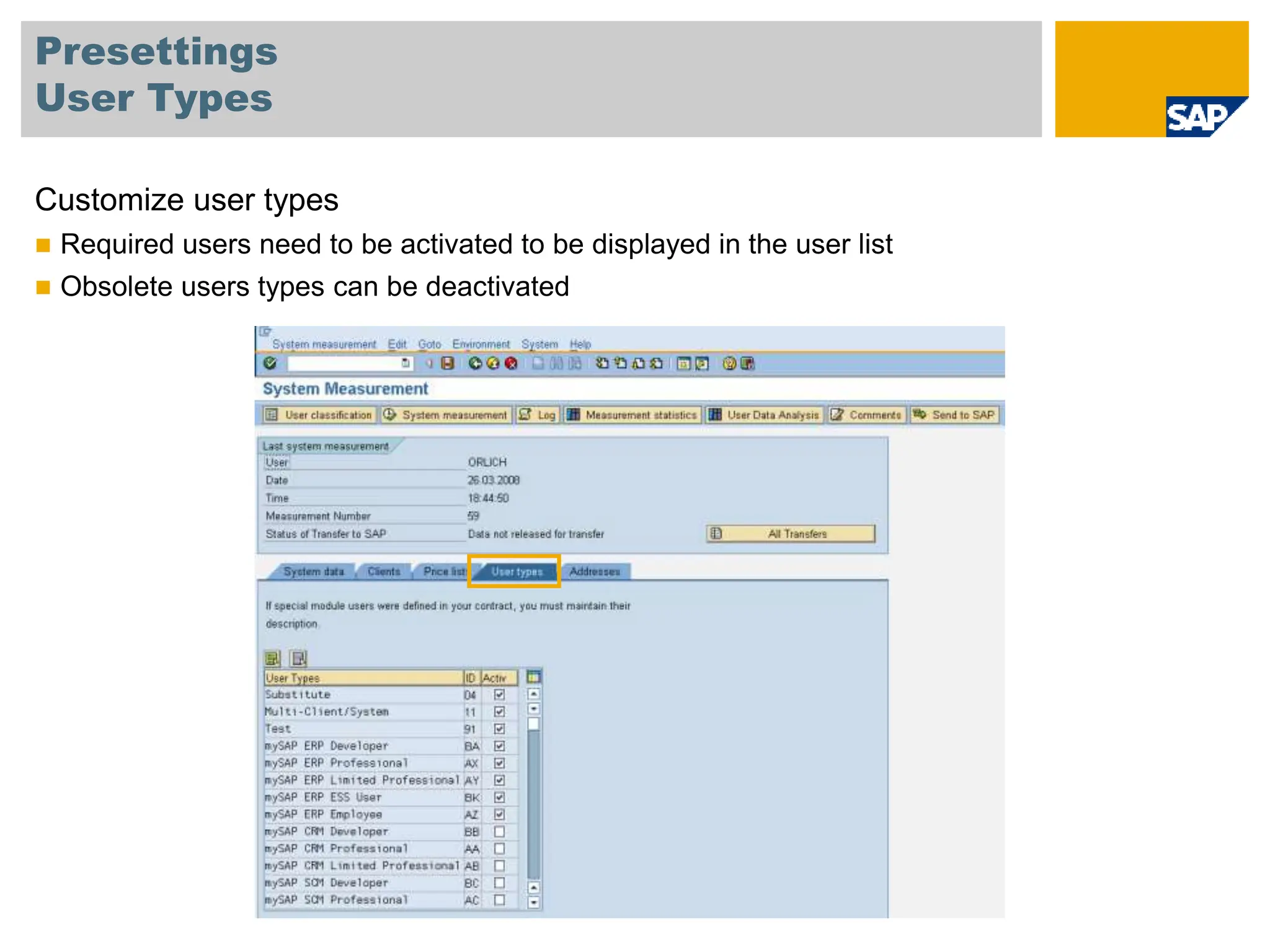
Task: Open the System menu
Action: pos(540,344)
